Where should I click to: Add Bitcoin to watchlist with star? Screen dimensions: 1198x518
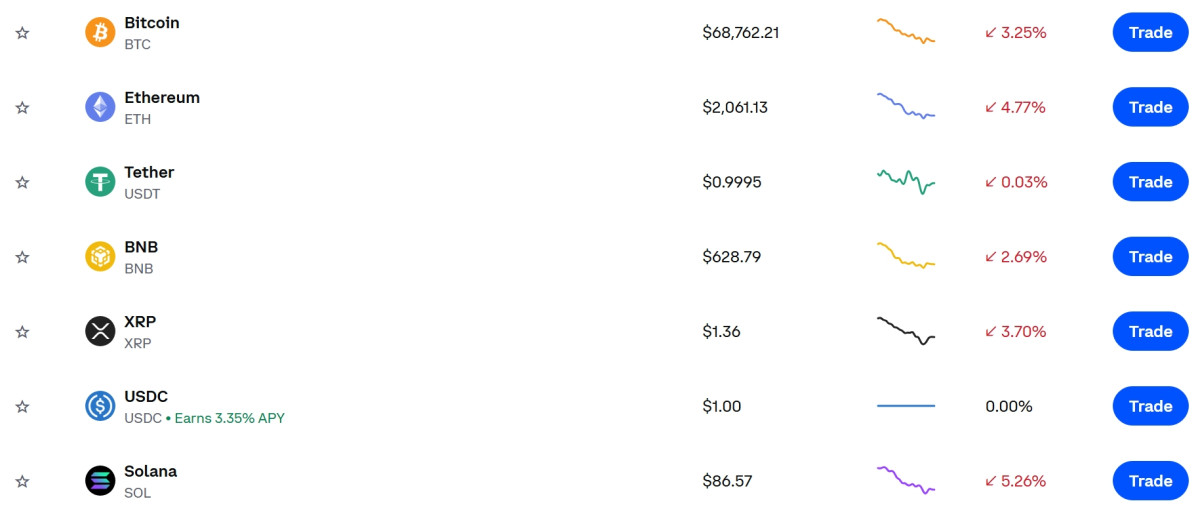point(23,33)
